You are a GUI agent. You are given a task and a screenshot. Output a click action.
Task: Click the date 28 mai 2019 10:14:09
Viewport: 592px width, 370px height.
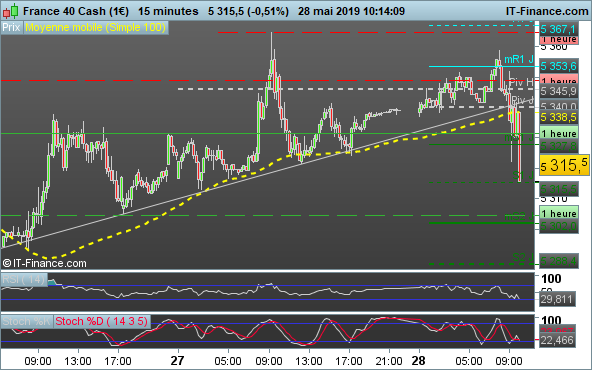(351, 11)
